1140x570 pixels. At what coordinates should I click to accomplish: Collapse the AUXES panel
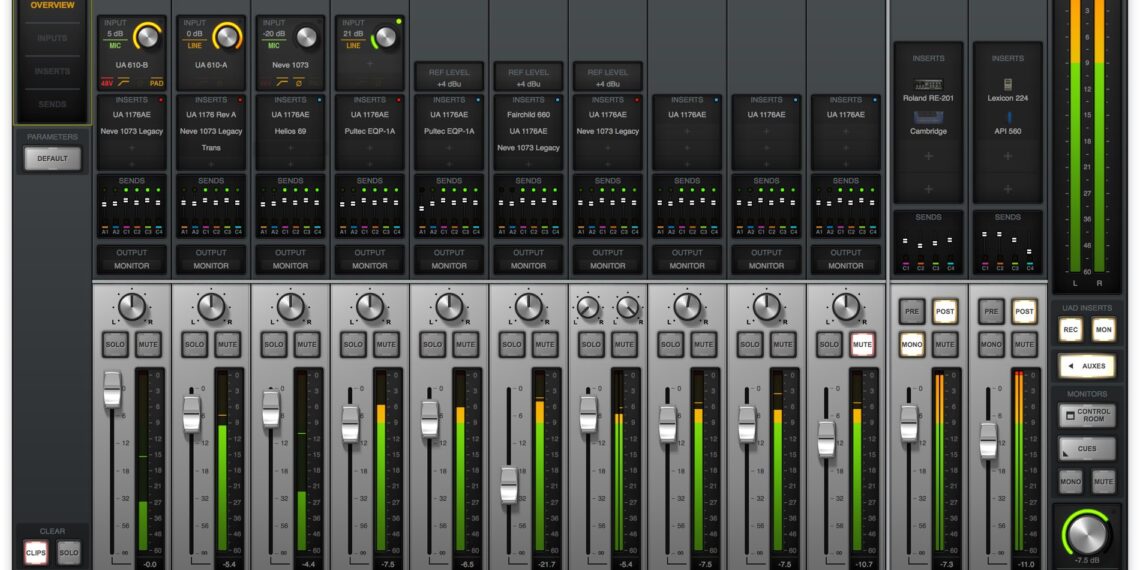coord(1087,366)
